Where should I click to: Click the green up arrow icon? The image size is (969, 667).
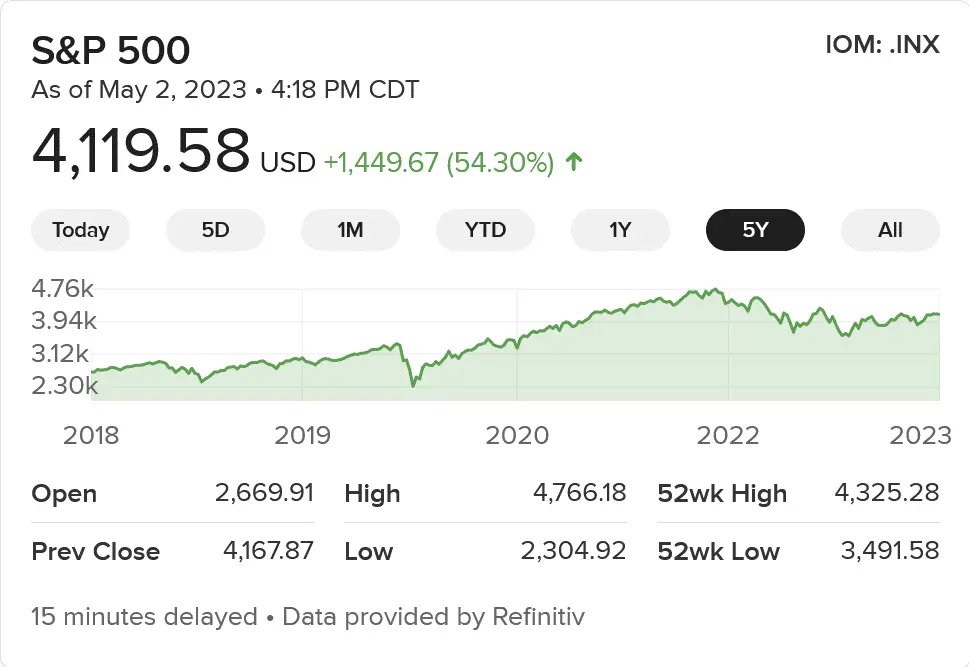[x=574, y=162]
